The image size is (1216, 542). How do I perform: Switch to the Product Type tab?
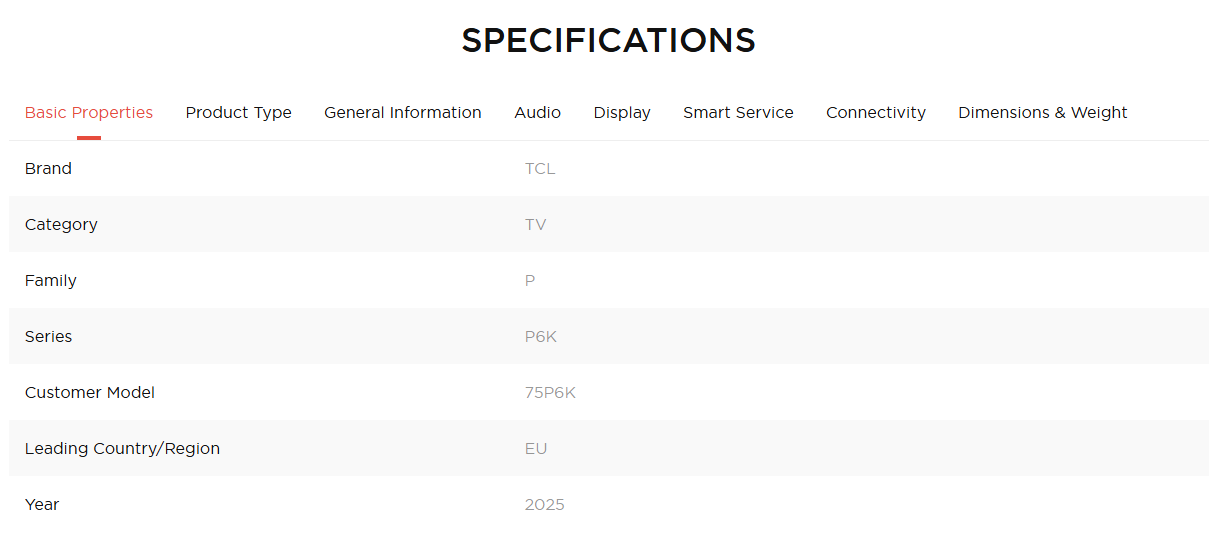pos(238,113)
